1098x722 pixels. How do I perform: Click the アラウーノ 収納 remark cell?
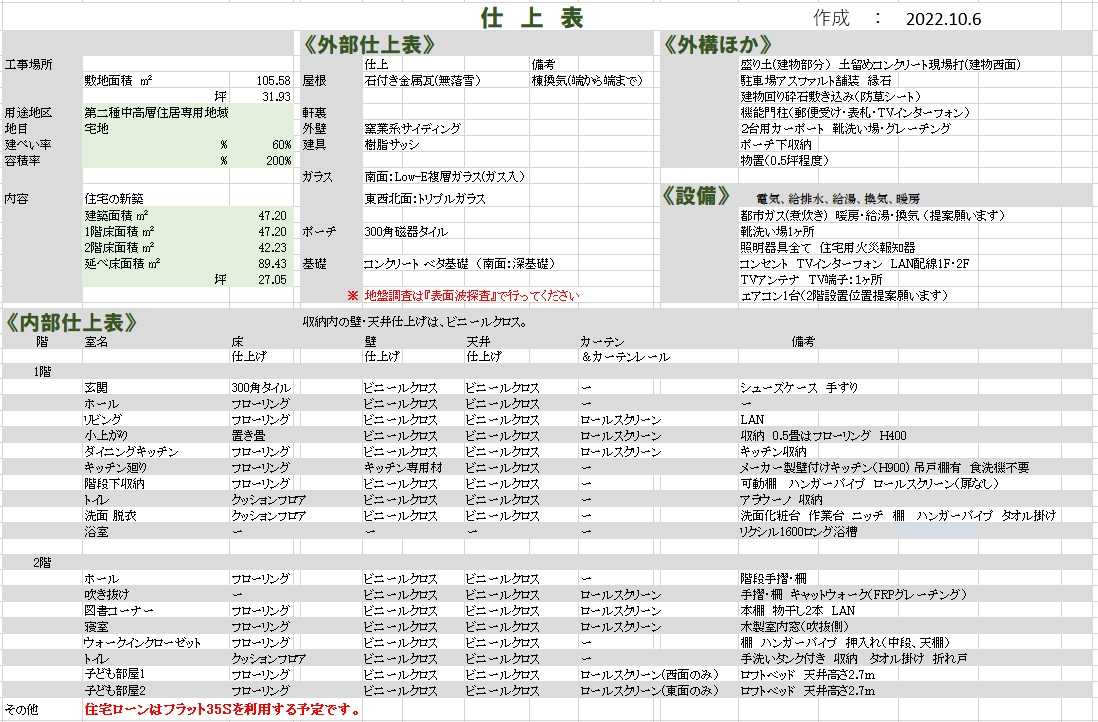pyautogui.click(x=781, y=500)
